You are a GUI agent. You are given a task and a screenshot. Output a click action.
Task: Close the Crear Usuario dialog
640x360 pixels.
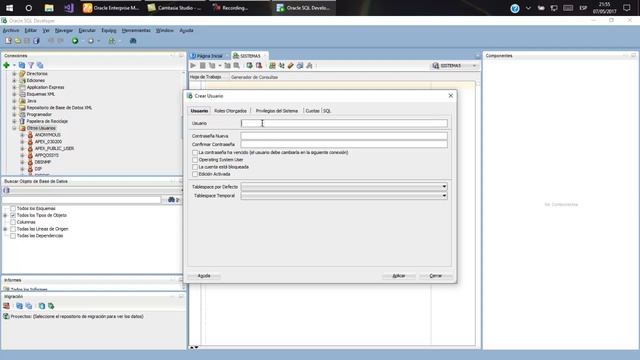pos(451,96)
